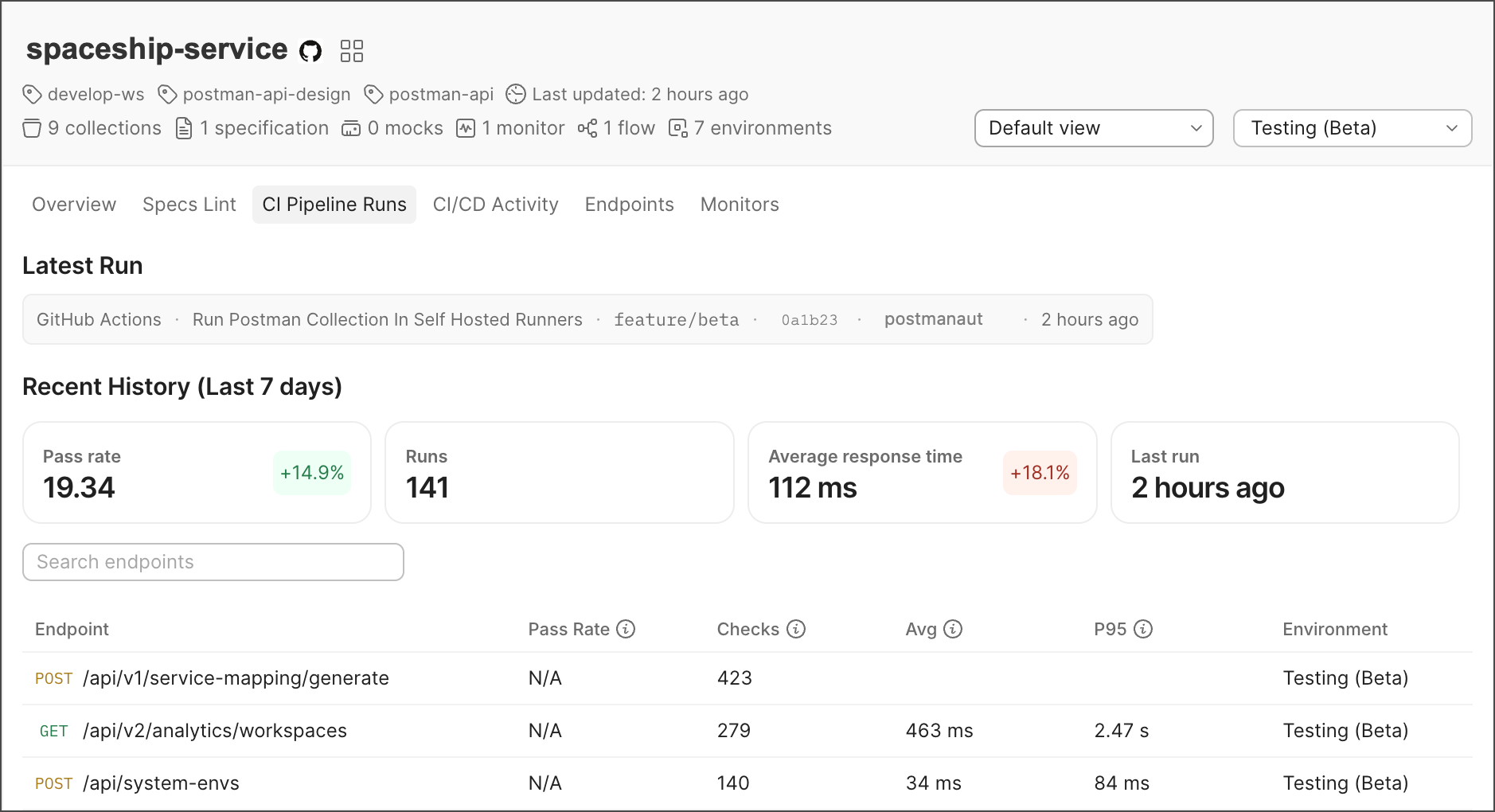Image resolution: width=1495 pixels, height=812 pixels.
Task: Click the info icon next to P95 header
Action: [x=1144, y=629]
